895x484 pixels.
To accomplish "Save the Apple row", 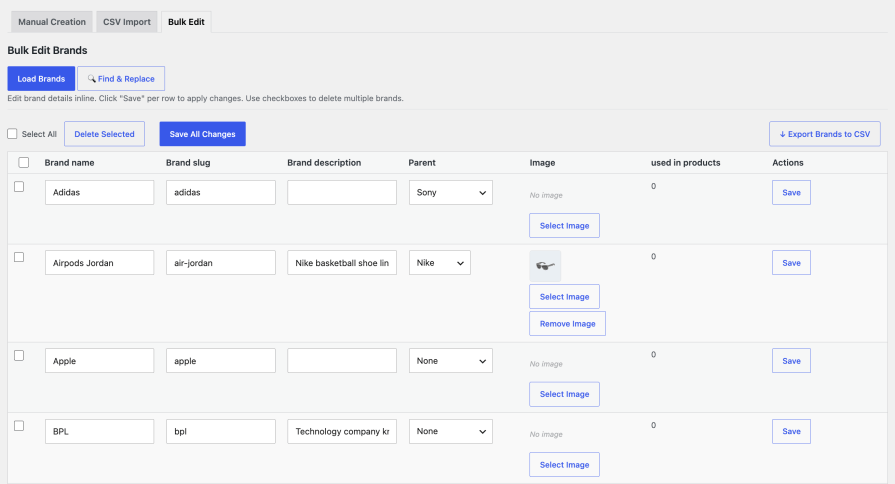I will pos(791,361).
